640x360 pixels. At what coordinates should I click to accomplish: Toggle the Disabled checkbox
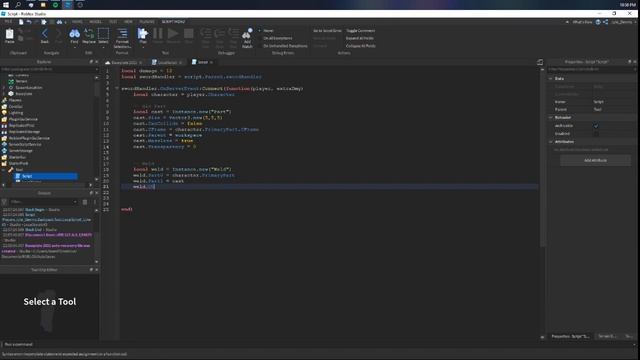[596, 134]
